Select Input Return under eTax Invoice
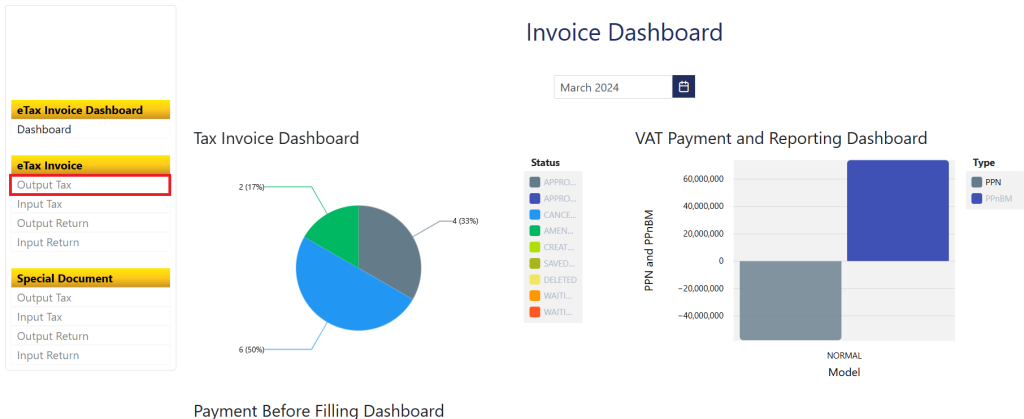This screenshot has width=1024, height=419. 48,242
